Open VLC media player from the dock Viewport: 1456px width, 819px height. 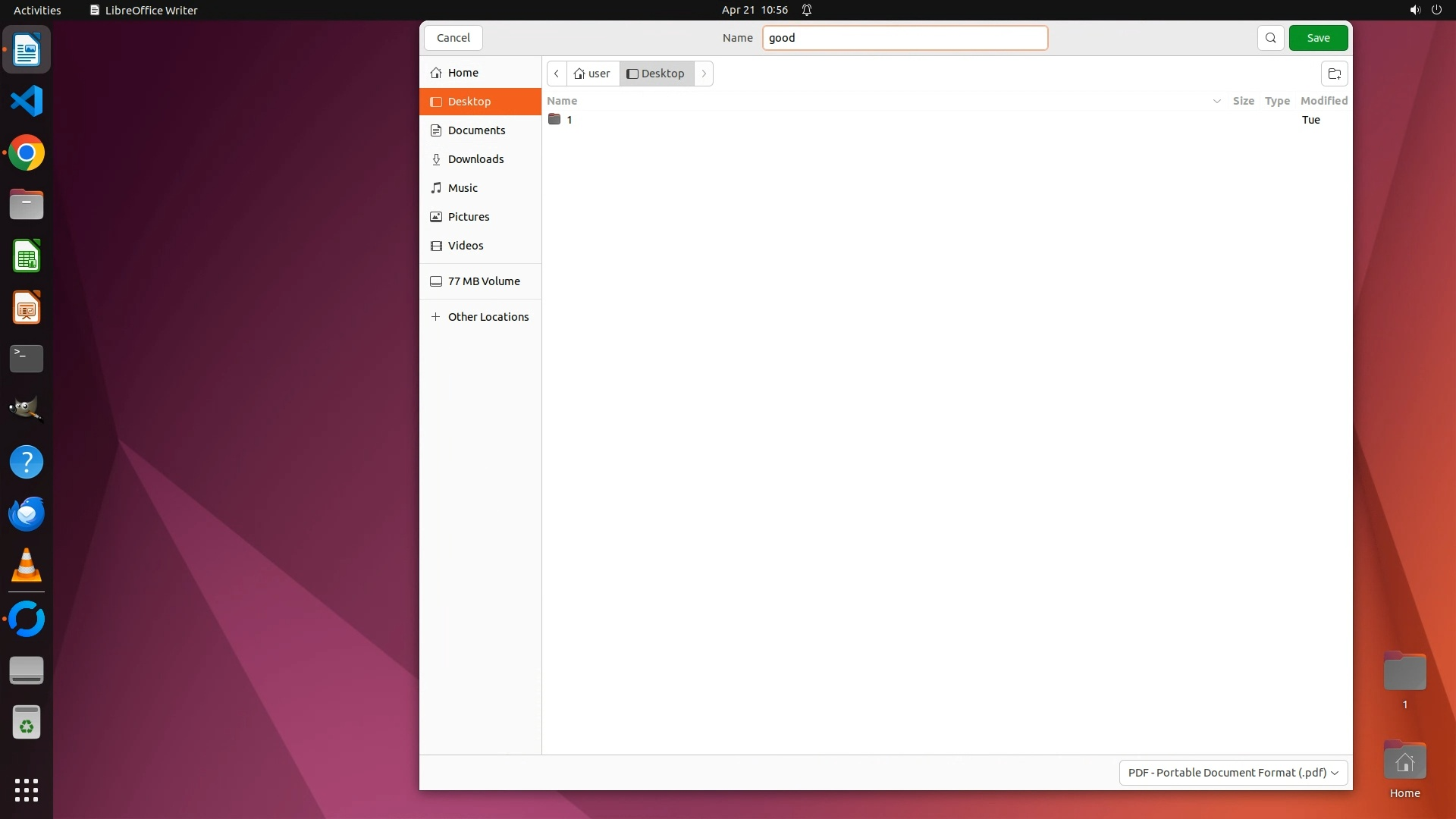(27, 566)
